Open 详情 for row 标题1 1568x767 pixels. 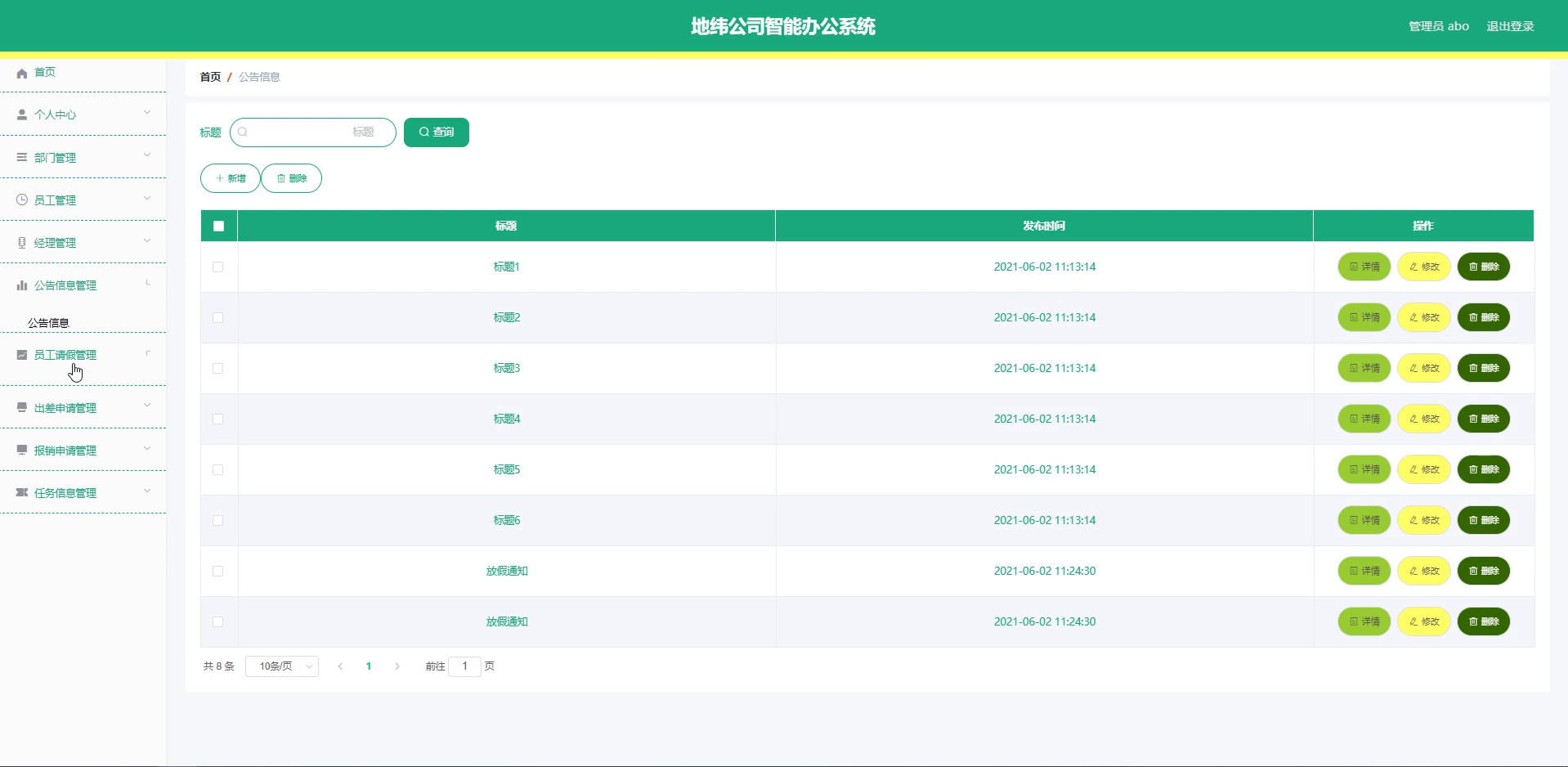1364,267
